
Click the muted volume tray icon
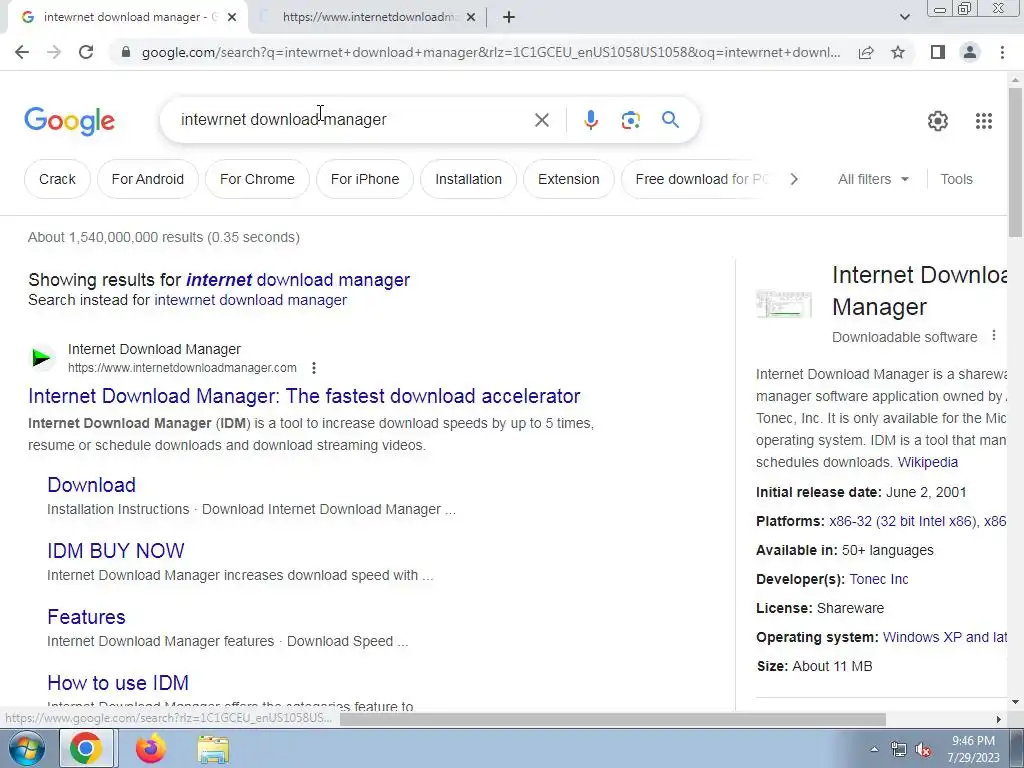point(923,750)
